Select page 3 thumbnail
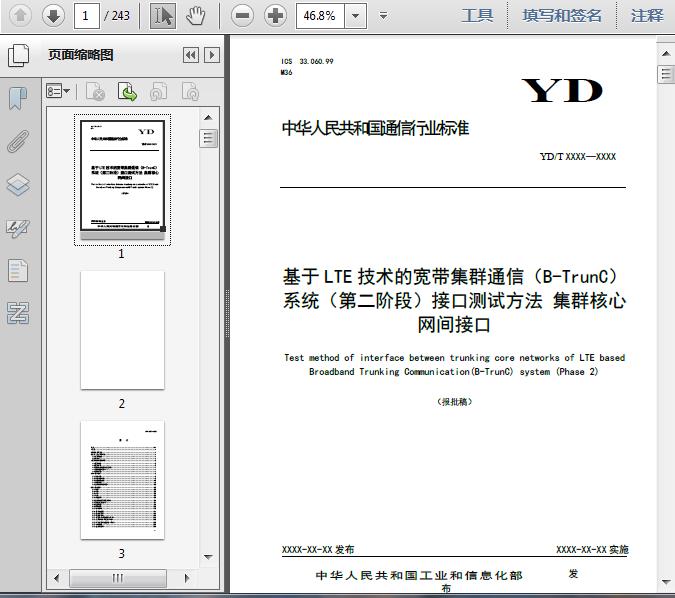675x598 pixels. click(x=122, y=480)
